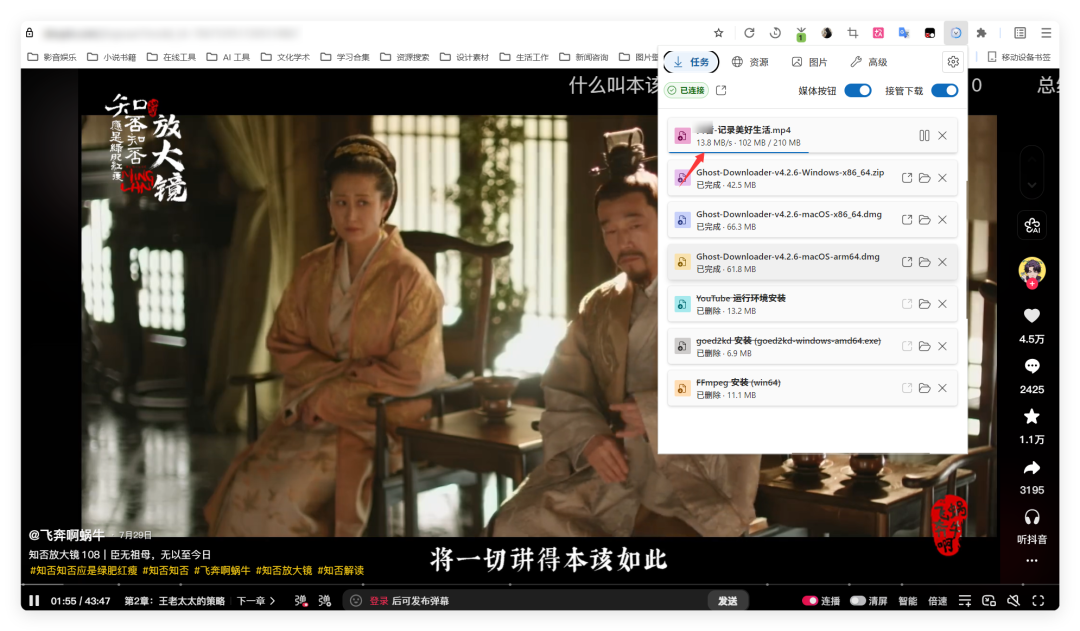Open the screenshot crop extension
The width and height of the screenshot is (1080, 631).
point(853,33)
